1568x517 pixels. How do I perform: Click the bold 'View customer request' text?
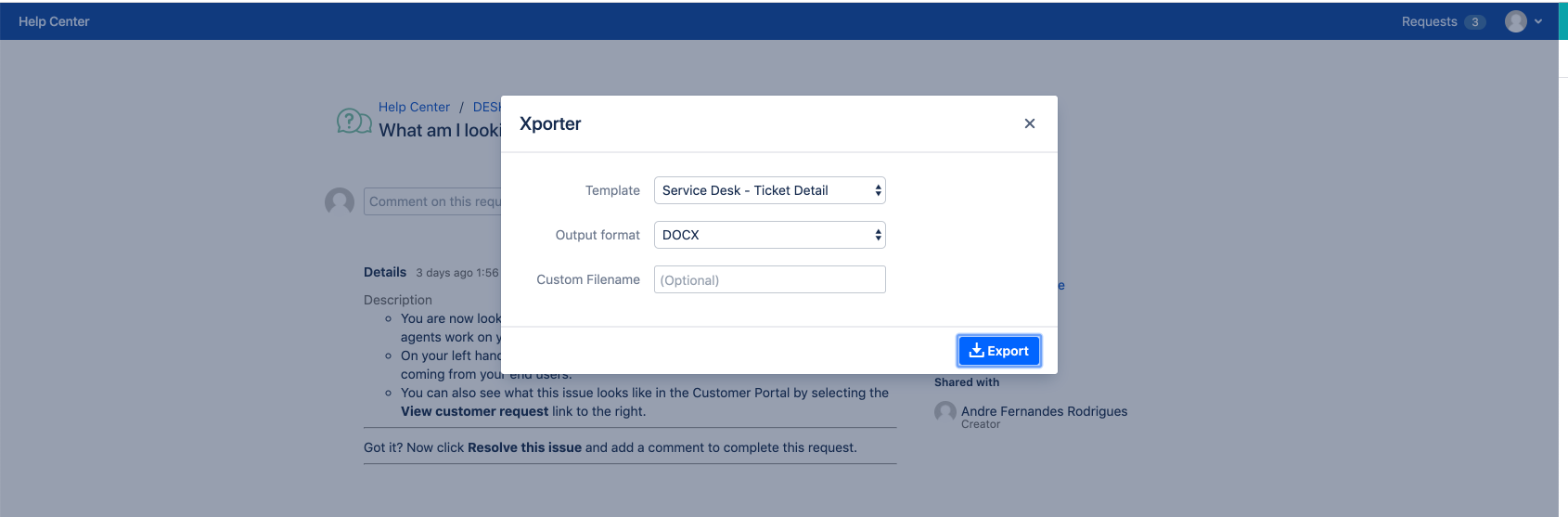pos(474,411)
